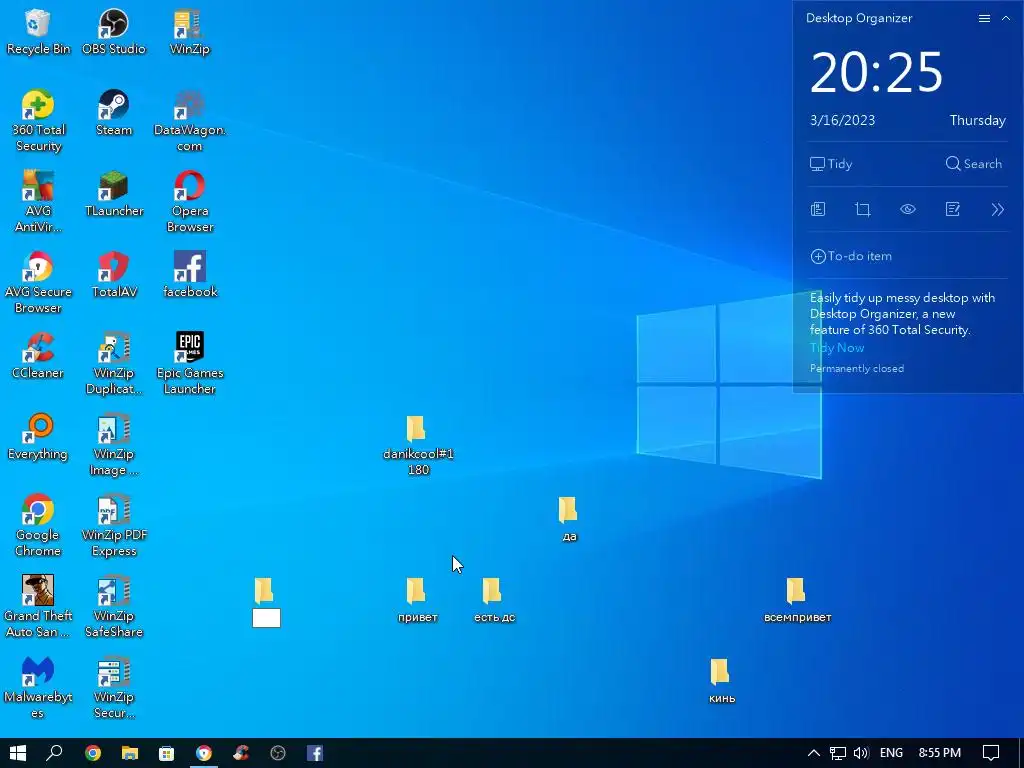This screenshot has width=1024, height=768.
Task: Click the crop screenshot icon
Action: [863, 210]
